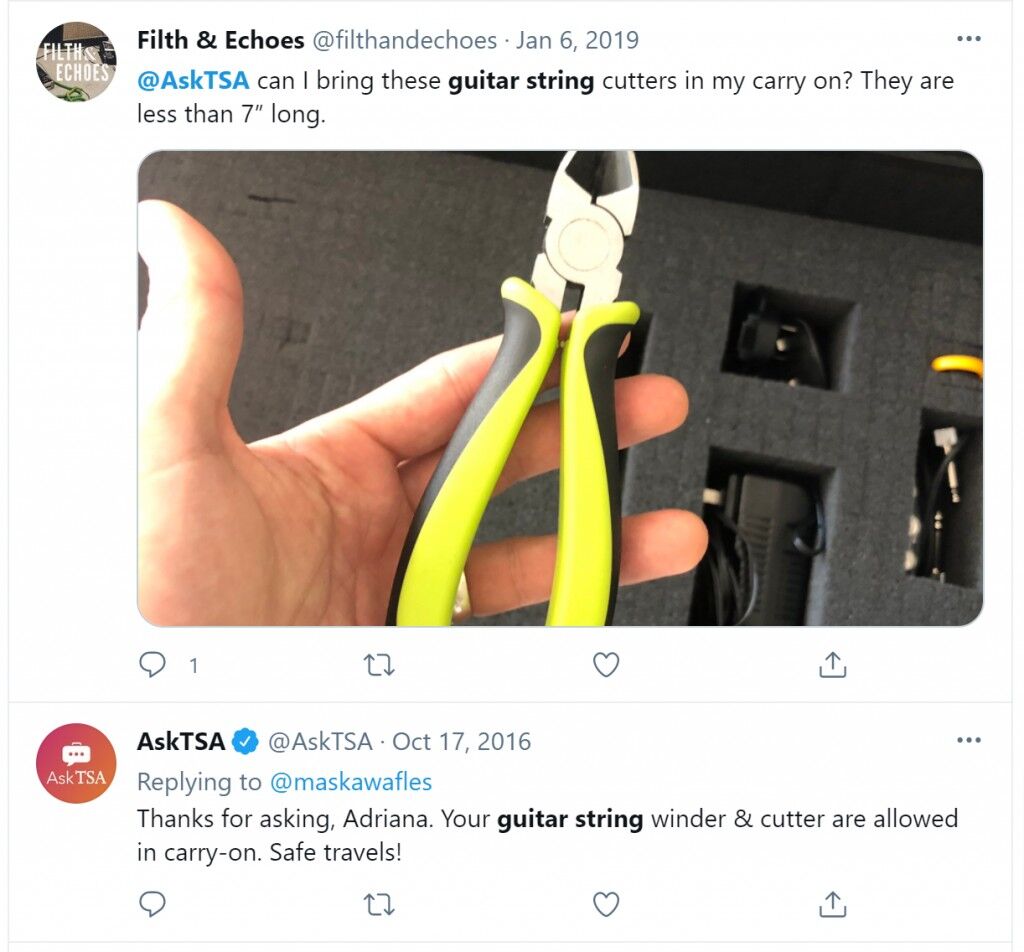Like the guitar string cutters tweet
The height and width of the screenshot is (952, 1024).
click(605, 665)
